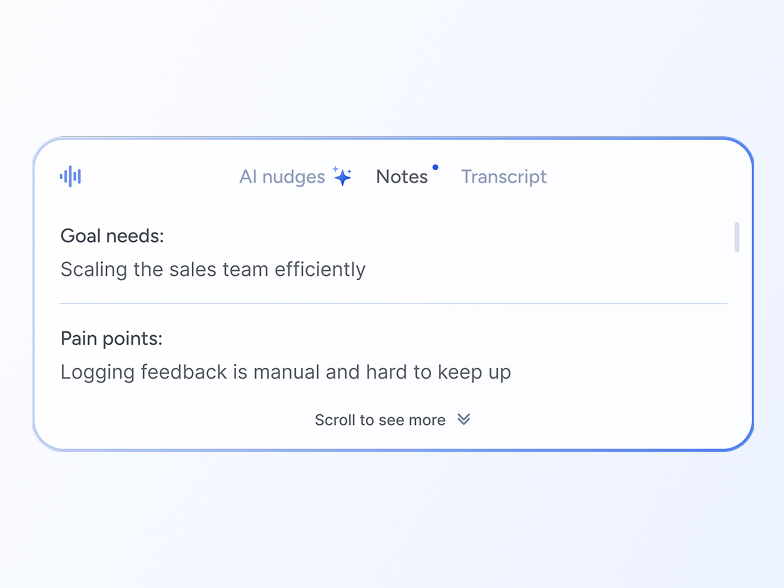The width and height of the screenshot is (784, 588).
Task: Click the double chevron down icon
Action: pyautogui.click(x=464, y=420)
